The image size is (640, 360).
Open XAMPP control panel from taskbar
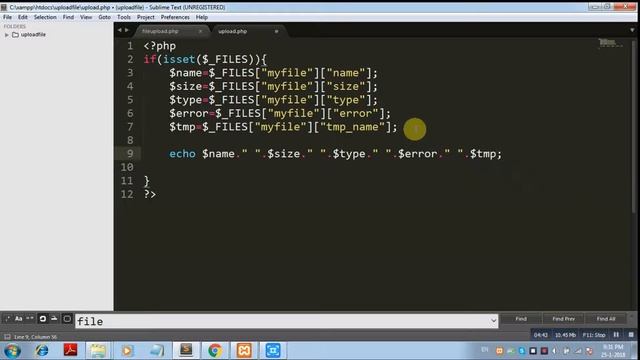pos(244,351)
